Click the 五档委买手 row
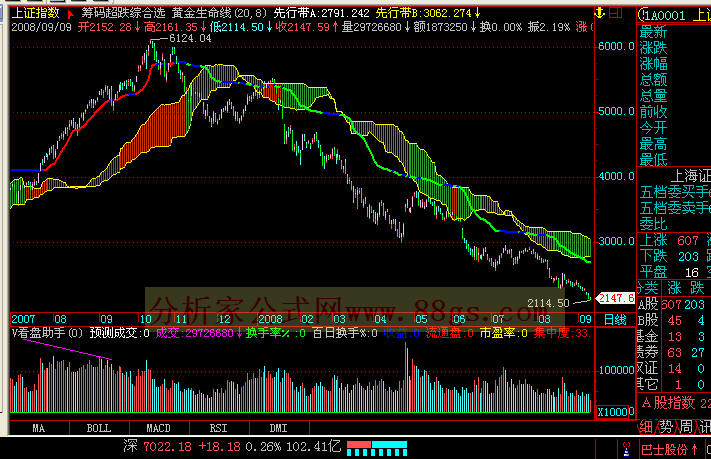The width and height of the screenshot is (711, 459). coord(675,192)
